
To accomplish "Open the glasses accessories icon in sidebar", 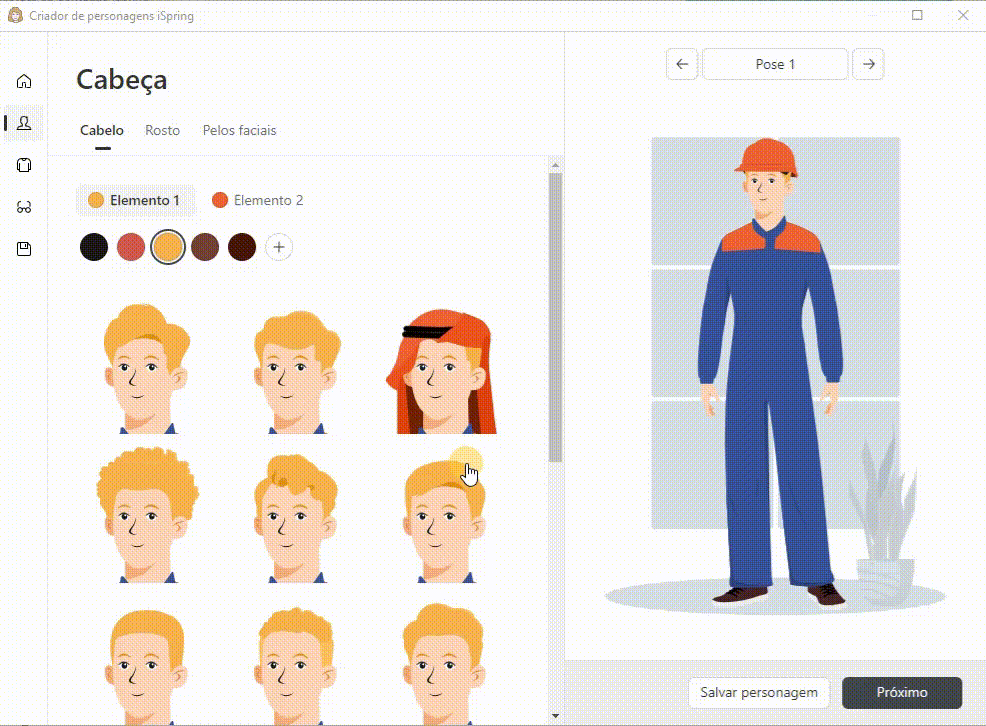I will pyautogui.click(x=24, y=207).
